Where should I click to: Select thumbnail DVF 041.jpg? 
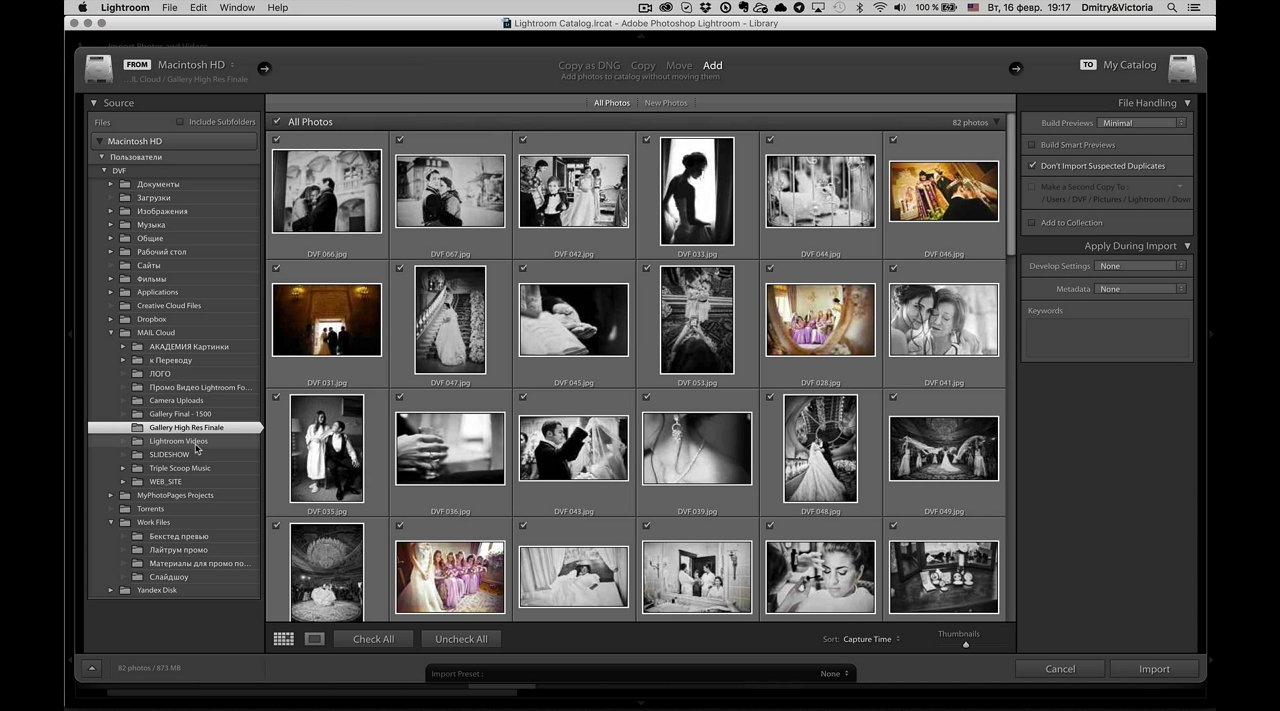click(x=943, y=320)
